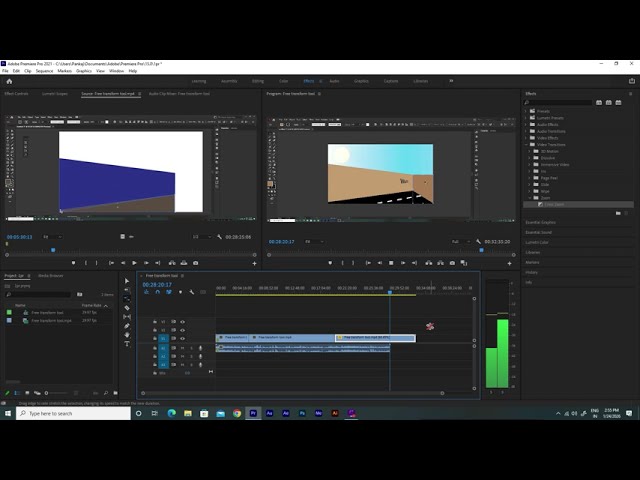
Task: Filter Accelerated Effects in Effects panel
Action: point(599,102)
